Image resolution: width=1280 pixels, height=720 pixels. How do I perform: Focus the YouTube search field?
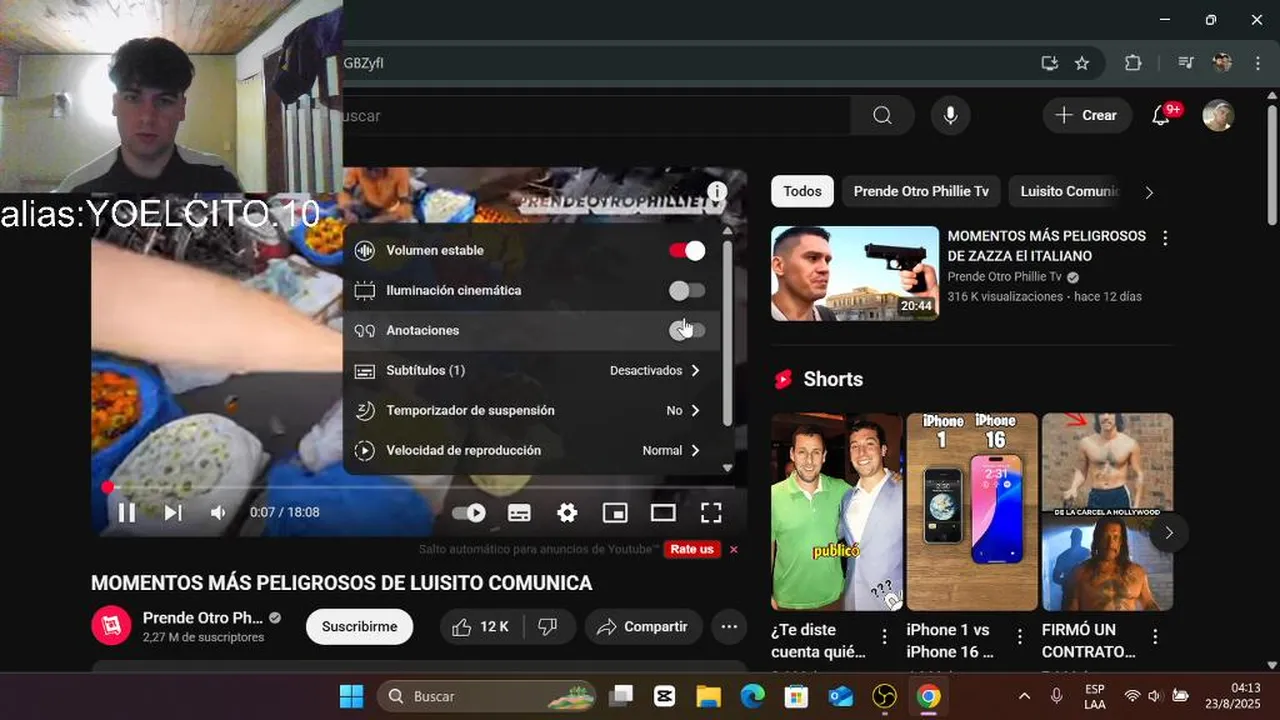595,116
